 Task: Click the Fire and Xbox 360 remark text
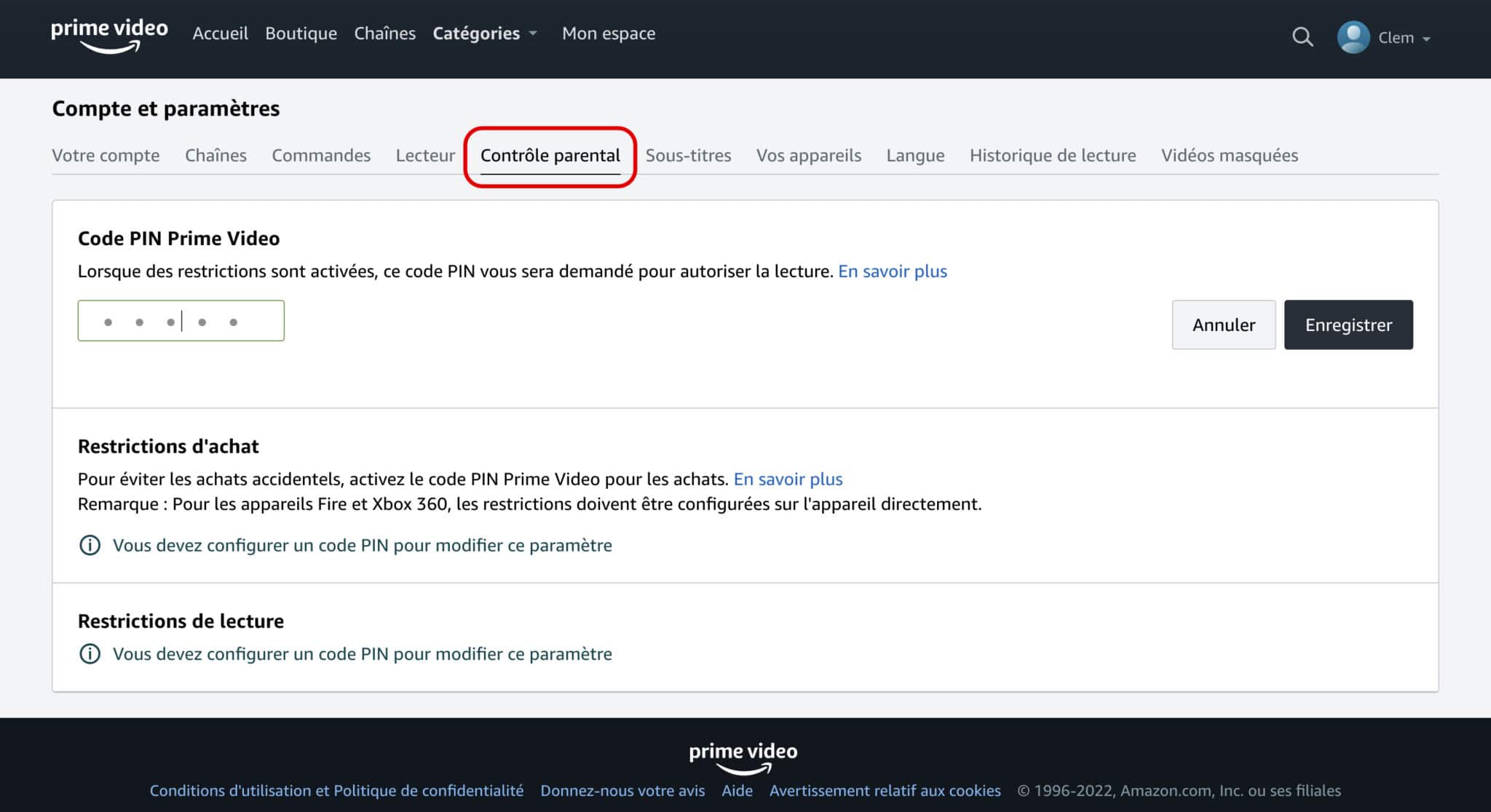click(530, 503)
